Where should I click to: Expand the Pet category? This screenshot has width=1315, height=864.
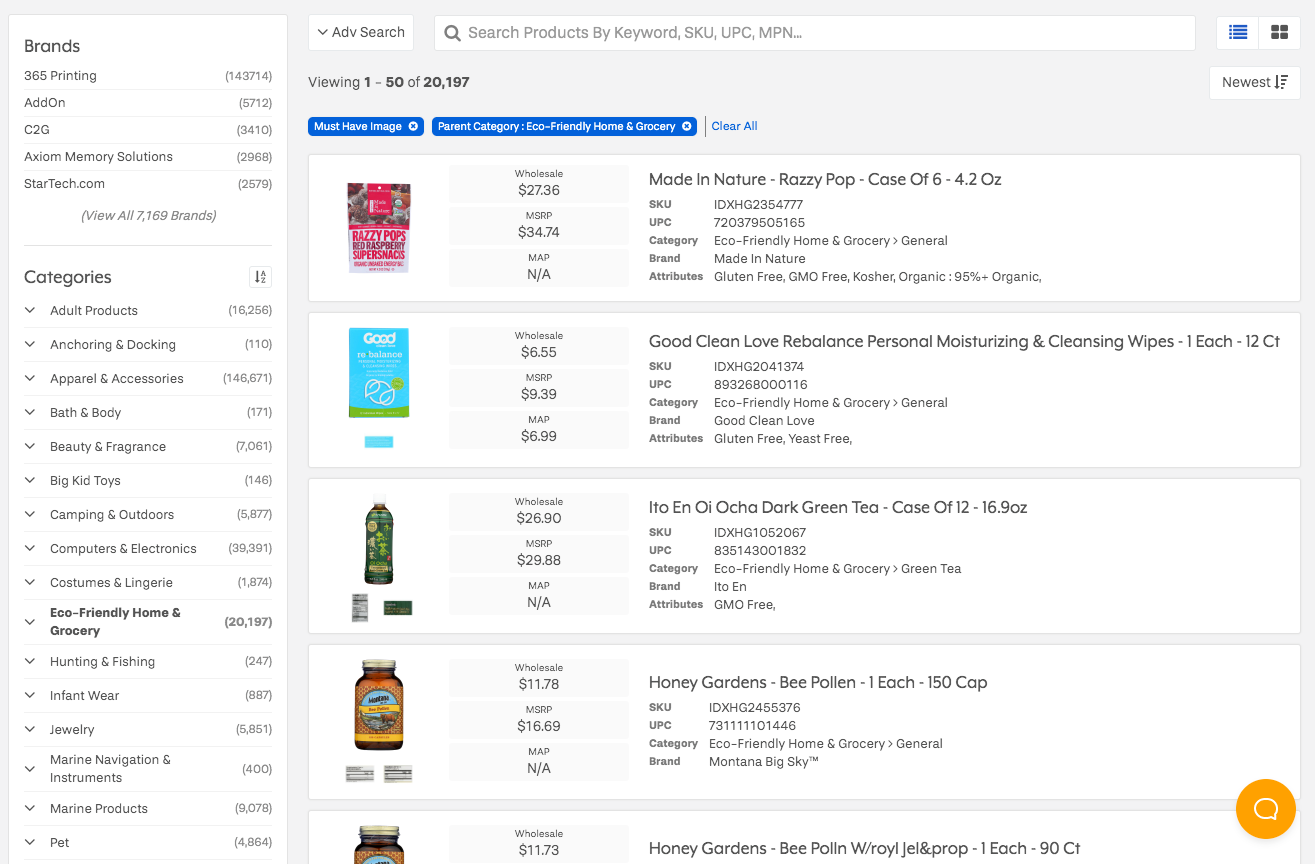pos(29,842)
